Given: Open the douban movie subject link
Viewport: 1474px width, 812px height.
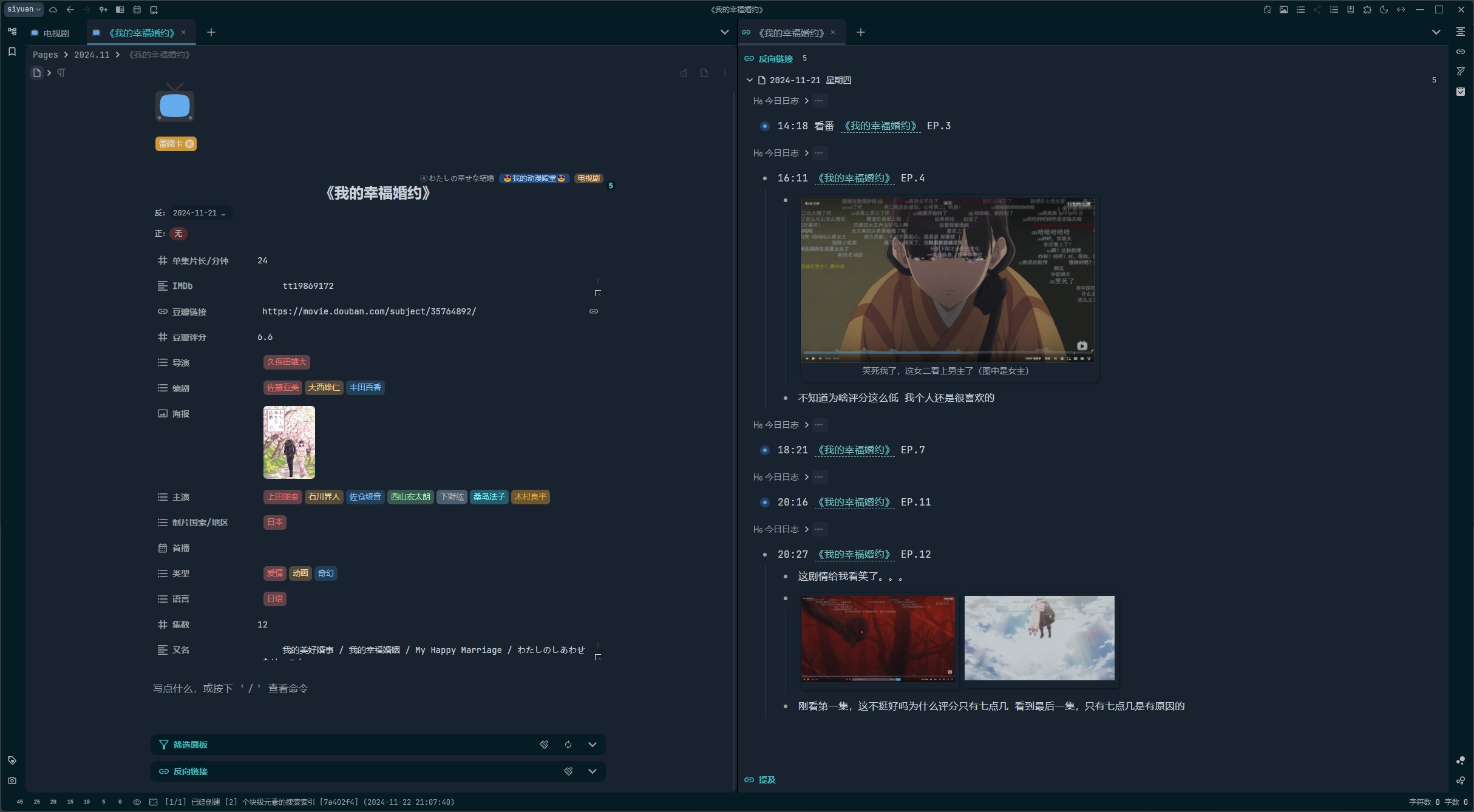Looking at the screenshot, I should [x=370, y=311].
